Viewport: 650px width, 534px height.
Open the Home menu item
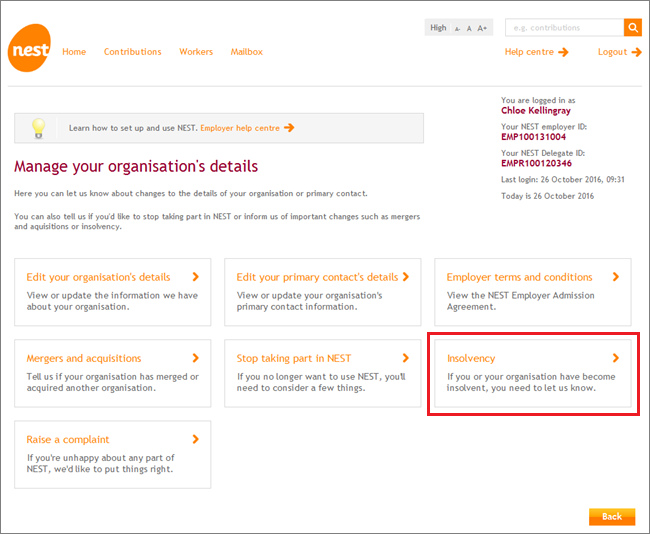[74, 52]
